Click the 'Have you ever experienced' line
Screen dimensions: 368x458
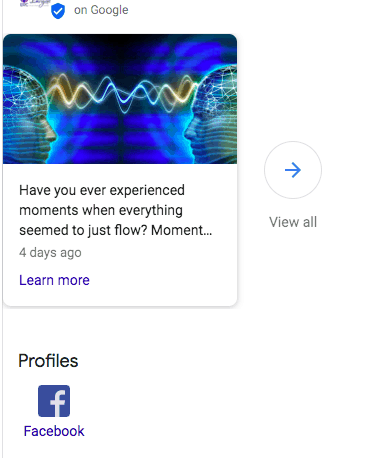tap(102, 190)
